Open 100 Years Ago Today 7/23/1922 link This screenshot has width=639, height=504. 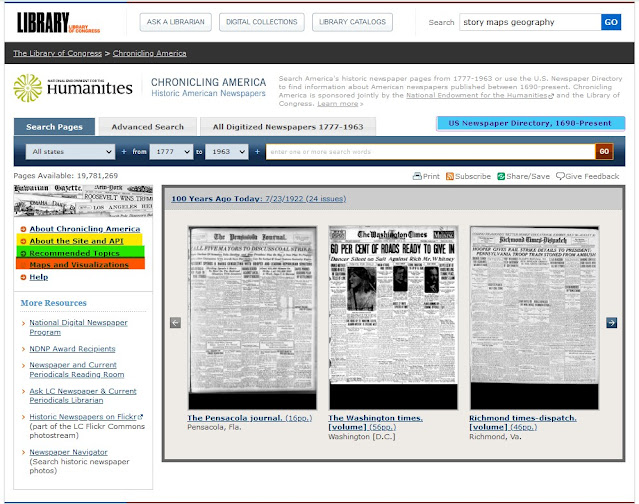(x=258, y=199)
